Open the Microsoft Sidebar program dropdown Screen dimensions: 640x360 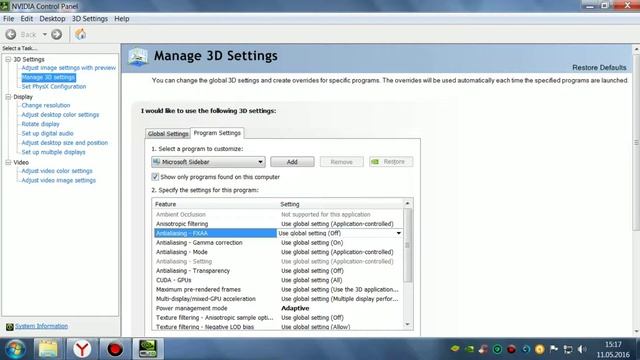tap(208, 162)
